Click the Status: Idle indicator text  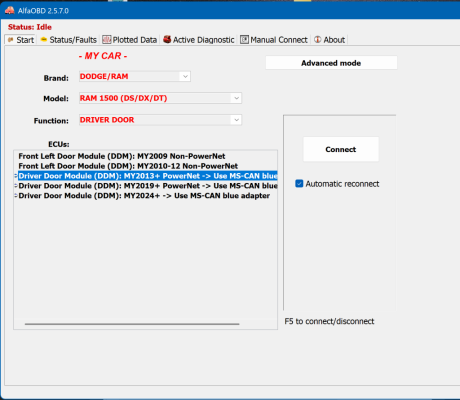pyautogui.click(x=30, y=27)
